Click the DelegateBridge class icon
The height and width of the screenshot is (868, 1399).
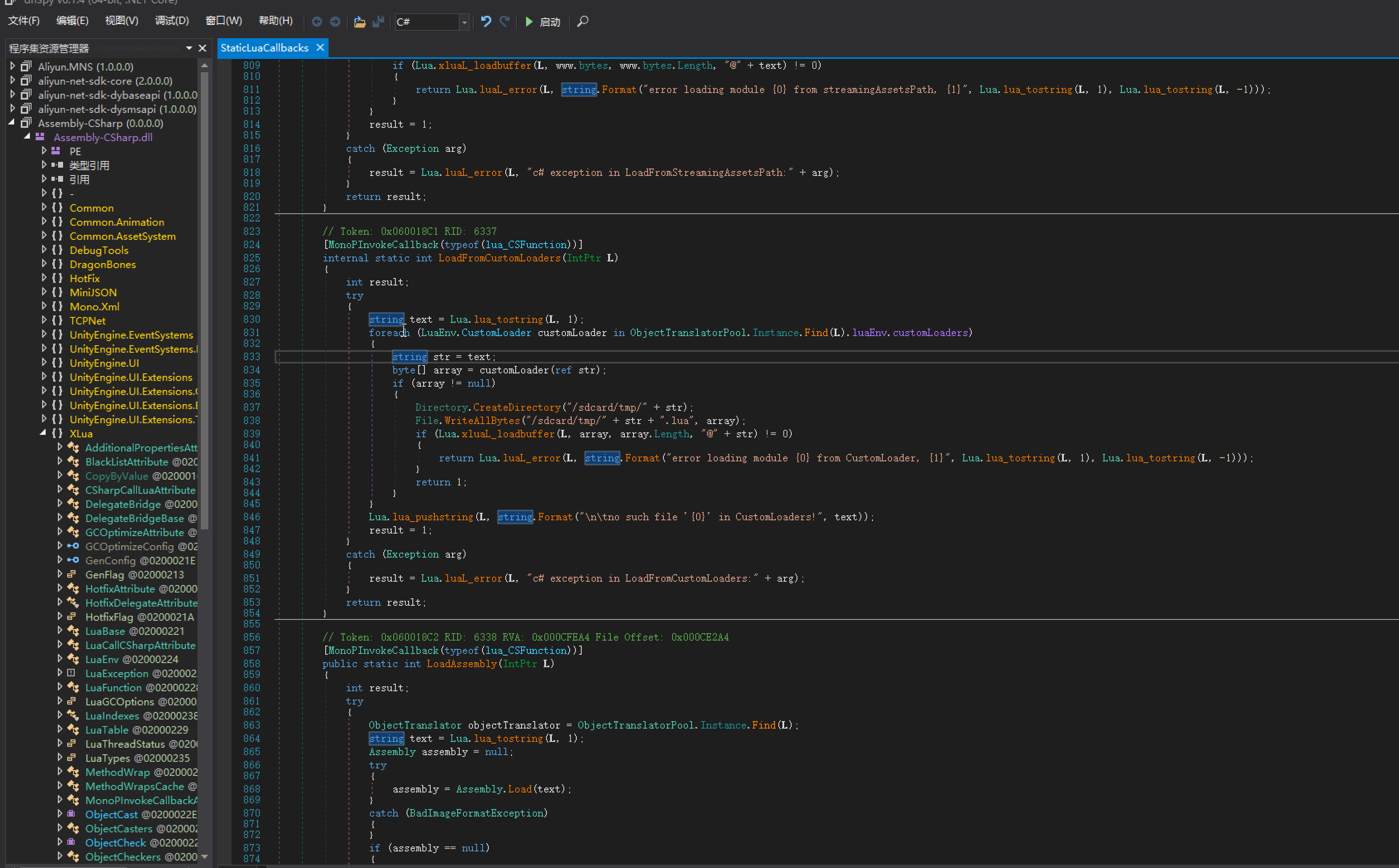click(73, 503)
